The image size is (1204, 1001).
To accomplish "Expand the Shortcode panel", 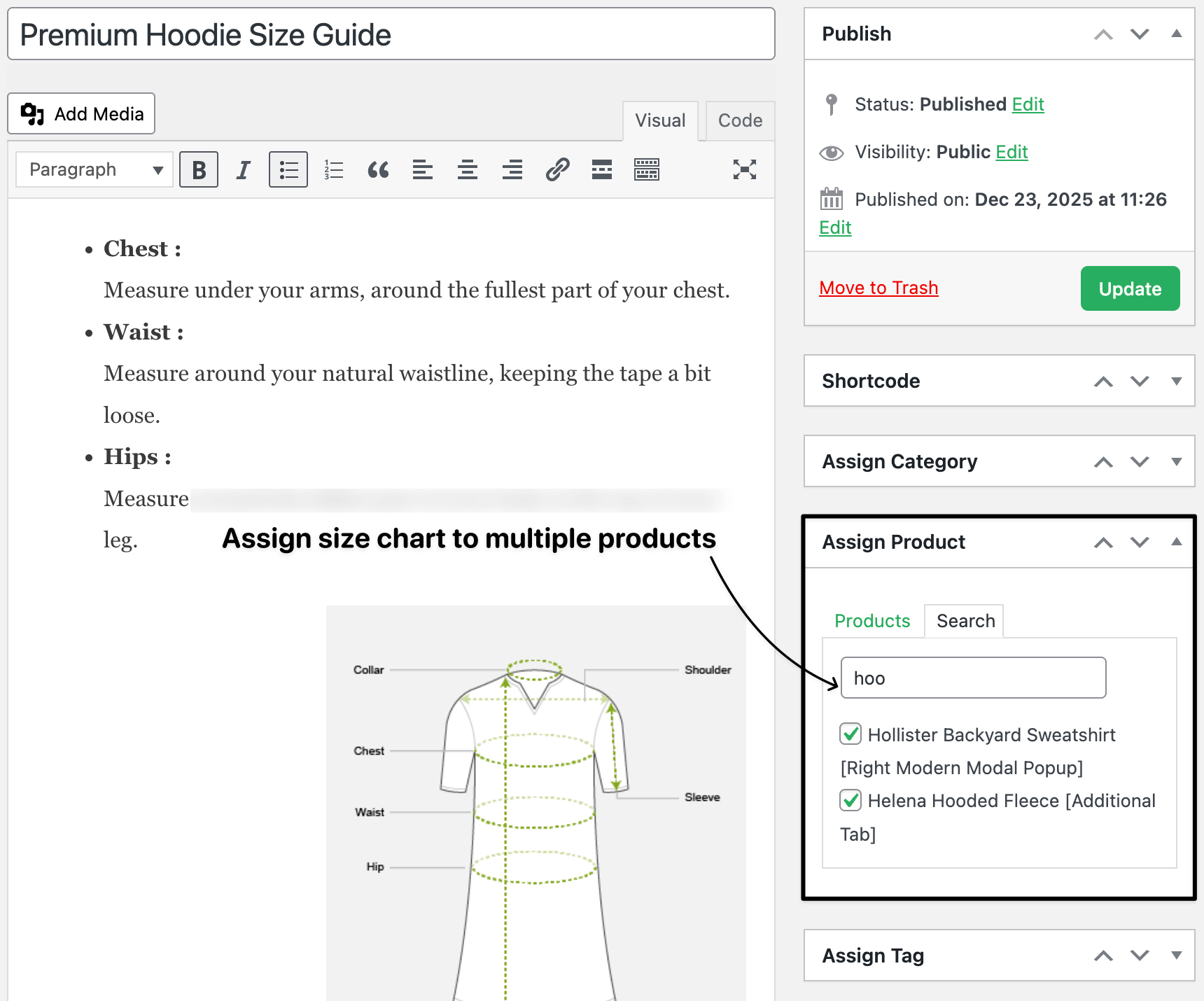I will [1175, 381].
